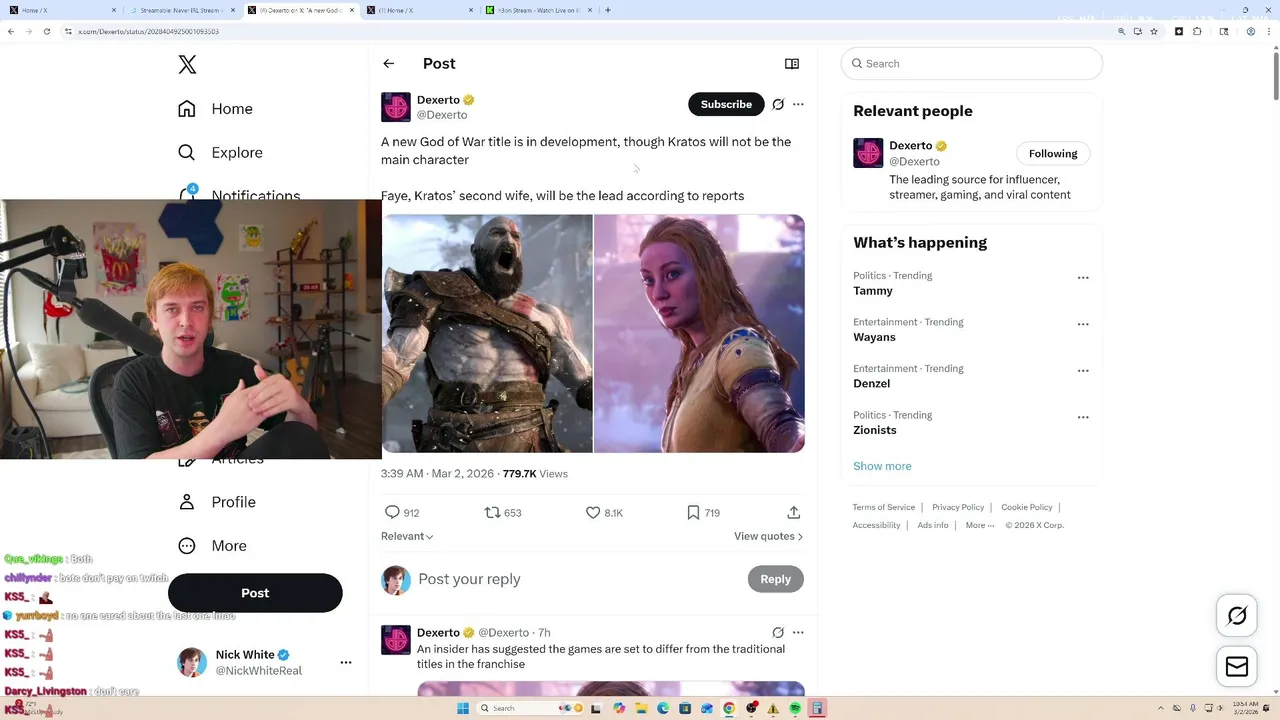The width and height of the screenshot is (1280, 720).
Task: Open Cookie Policy link
Action: (1027, 507)
